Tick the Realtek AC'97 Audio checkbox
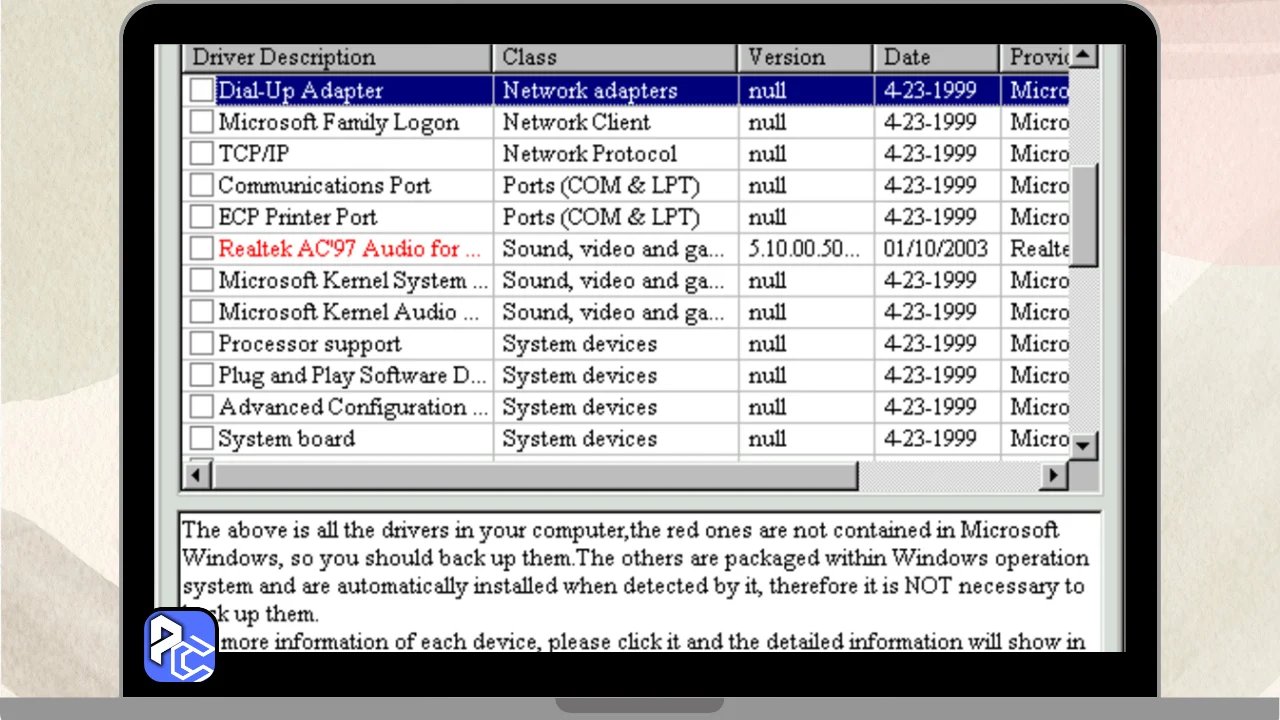Viewport: 1280px width, 720px height. click(202, 249)
